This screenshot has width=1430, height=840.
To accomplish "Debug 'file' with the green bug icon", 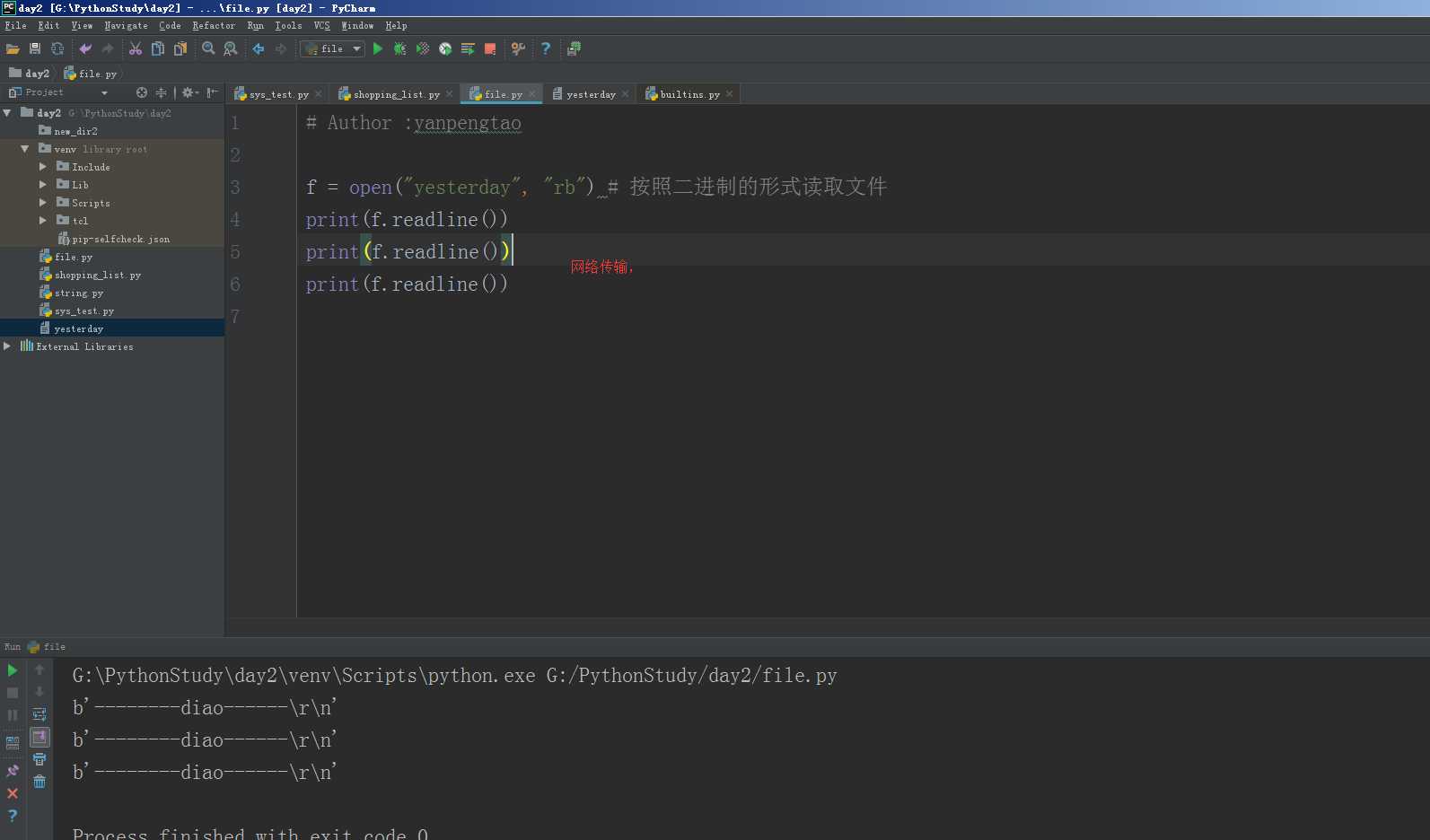I will pos(400,48).
